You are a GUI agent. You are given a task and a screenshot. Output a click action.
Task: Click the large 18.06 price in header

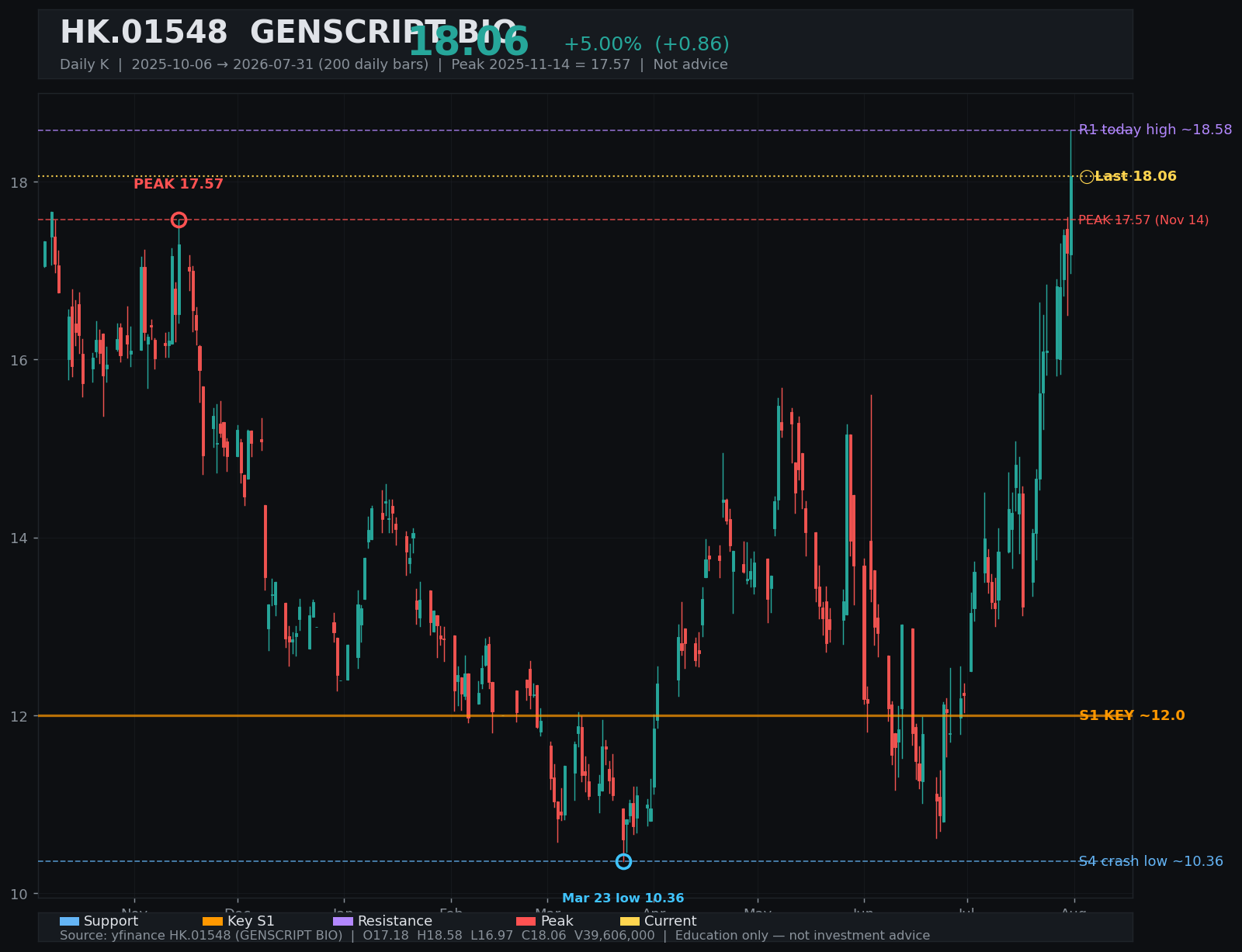(x=468, y=43)
